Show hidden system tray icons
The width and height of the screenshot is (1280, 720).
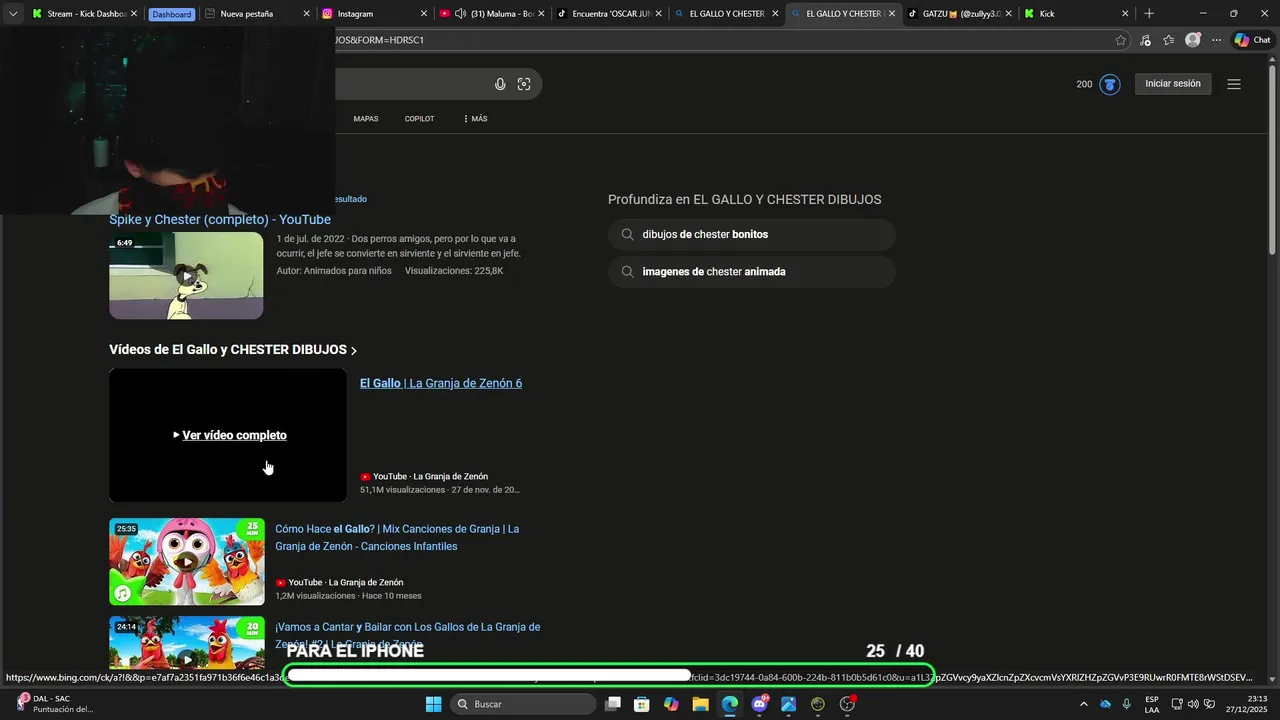point(1084,704)
